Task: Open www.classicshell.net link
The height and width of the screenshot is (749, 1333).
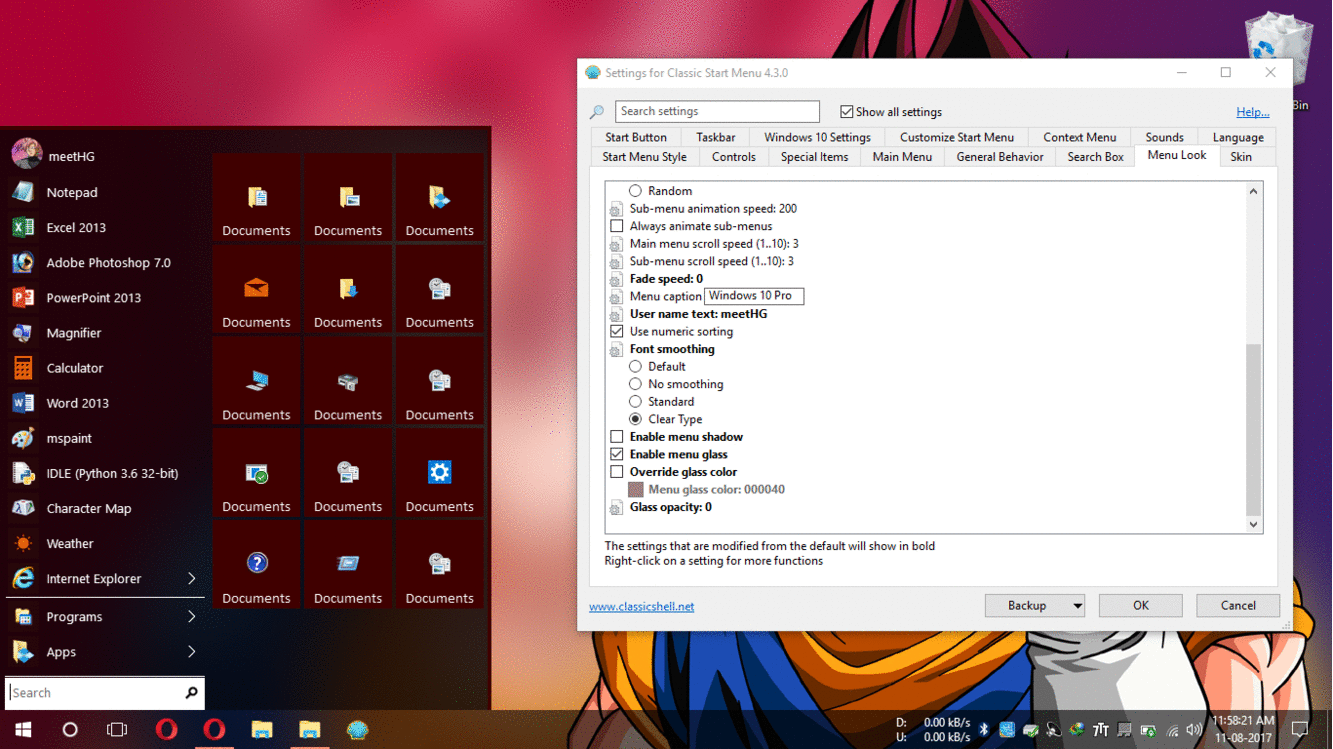Action: coord(641,607)
